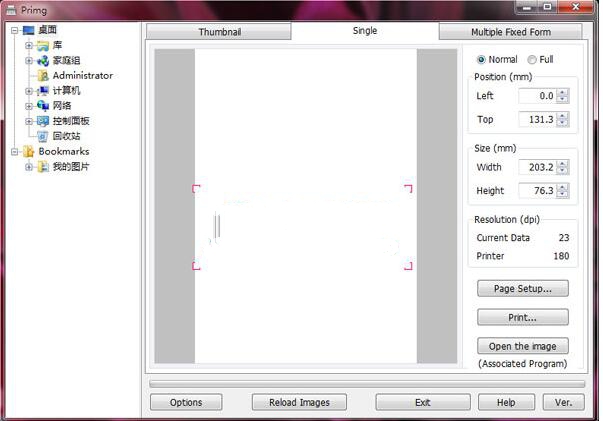Expand the computer (计算机) node
Screen dimensions: 603x421
pyautogui.click(x=28, y=91)
